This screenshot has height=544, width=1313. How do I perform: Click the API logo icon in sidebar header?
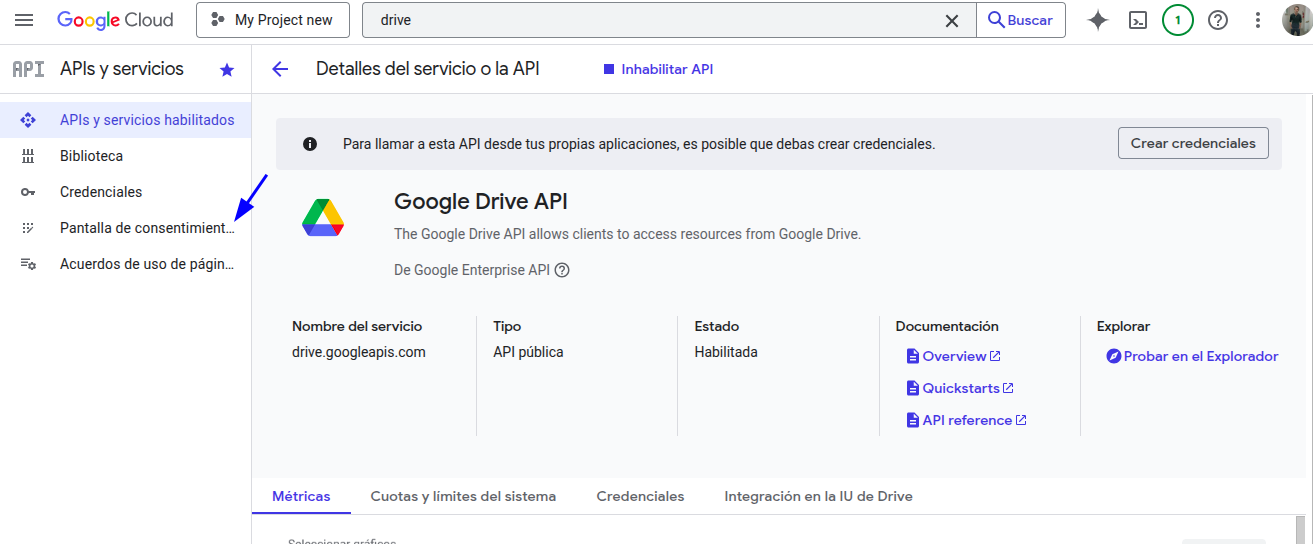coord(28,69)
